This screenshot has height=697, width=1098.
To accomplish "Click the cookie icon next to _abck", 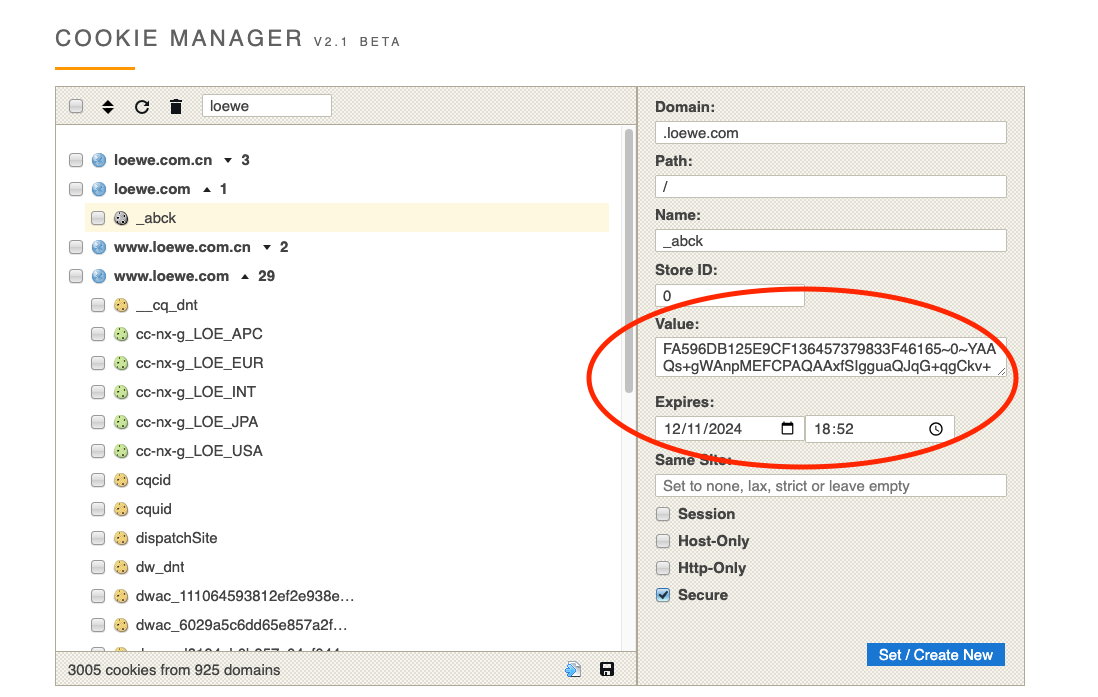I will click(121, 218).
